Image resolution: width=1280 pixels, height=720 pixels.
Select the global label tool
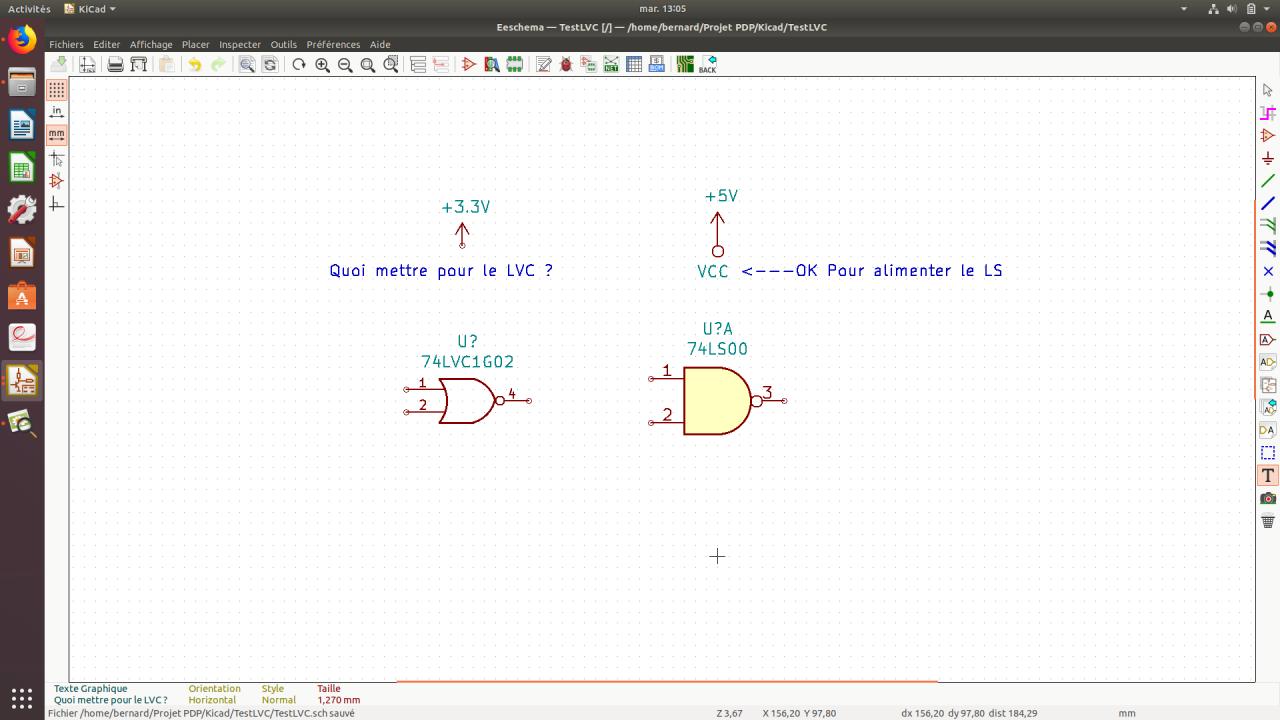pyautogui.click(x=1268, y=339)
